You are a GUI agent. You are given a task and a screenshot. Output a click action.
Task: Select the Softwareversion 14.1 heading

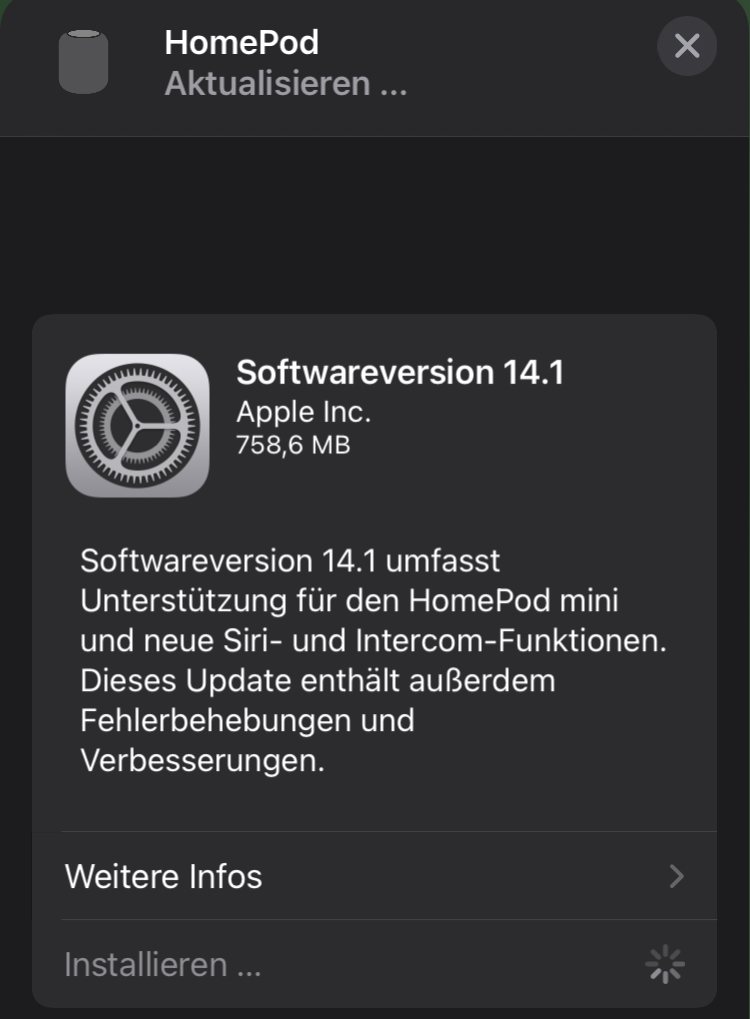click(400, 372)
